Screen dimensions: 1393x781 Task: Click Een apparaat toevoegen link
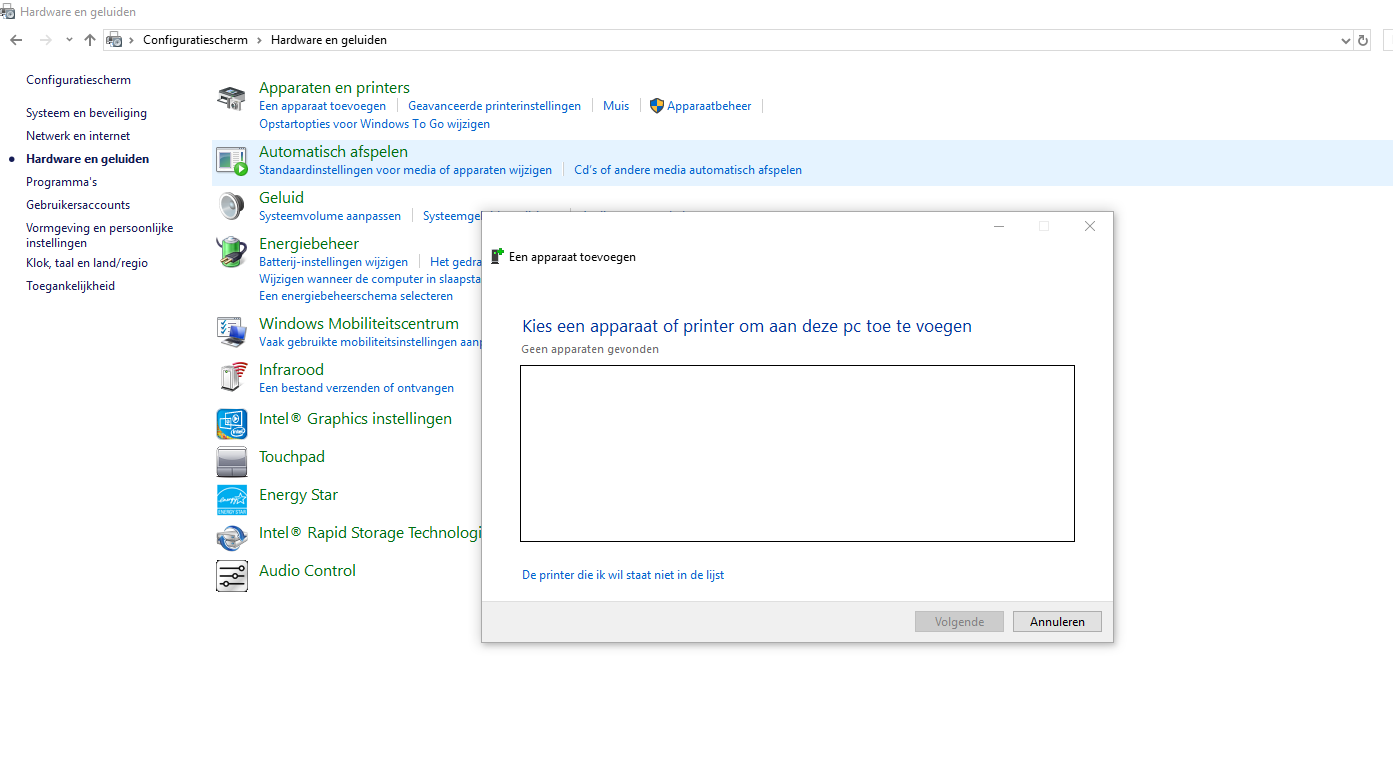click(322, 106)
